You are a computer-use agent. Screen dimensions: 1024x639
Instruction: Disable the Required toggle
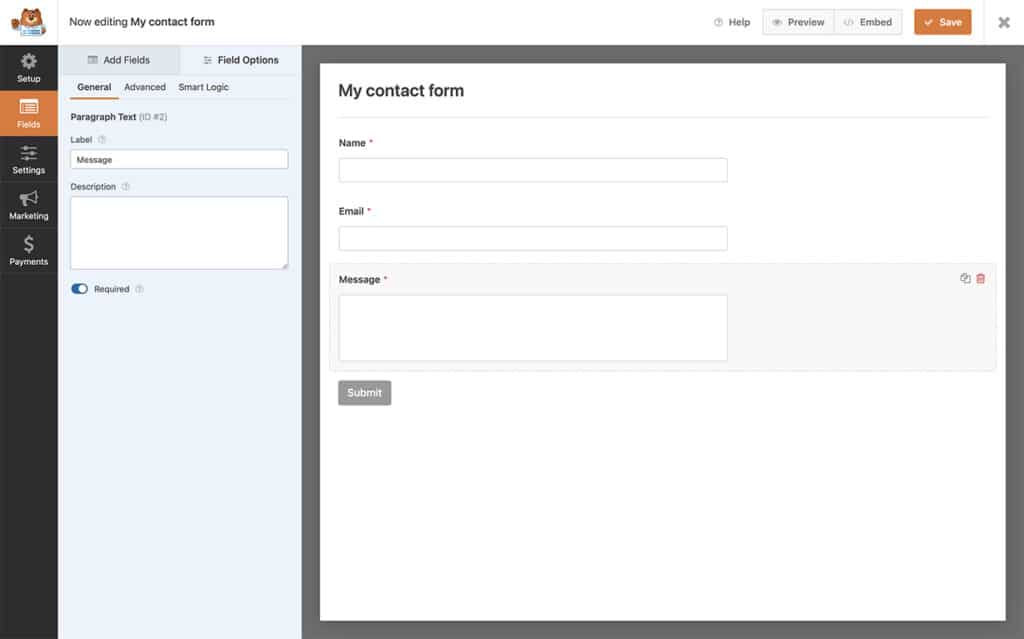pos(81,288)
